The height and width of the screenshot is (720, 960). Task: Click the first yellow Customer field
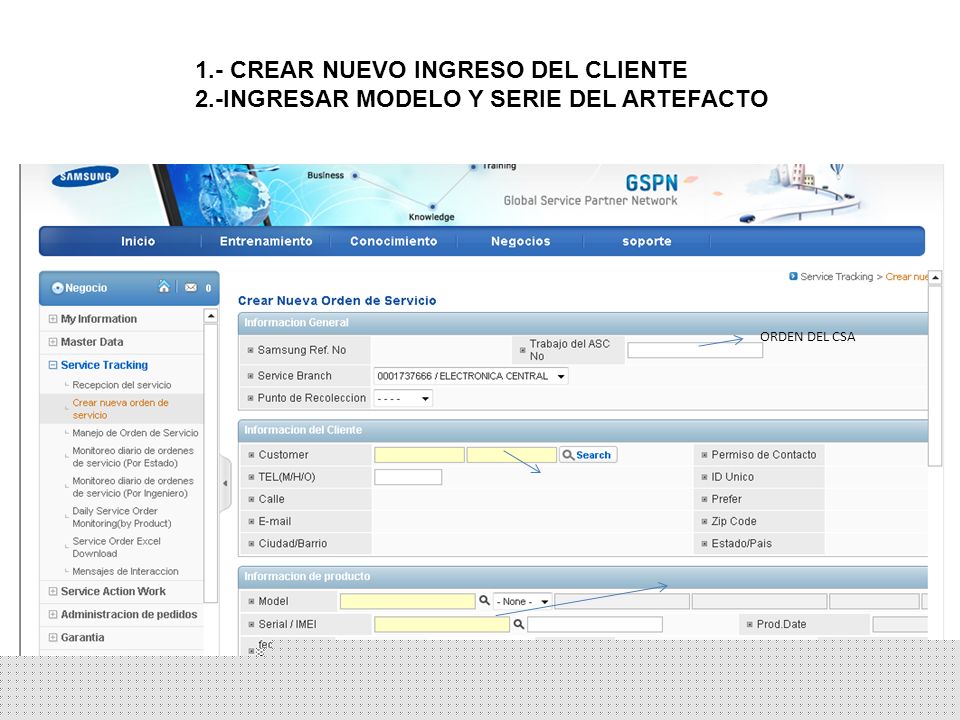click(419, 455)
